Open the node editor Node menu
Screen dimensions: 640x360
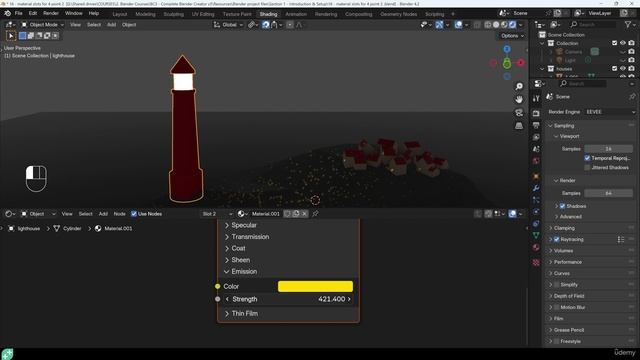pyautogui.click(x=119, y=214)
